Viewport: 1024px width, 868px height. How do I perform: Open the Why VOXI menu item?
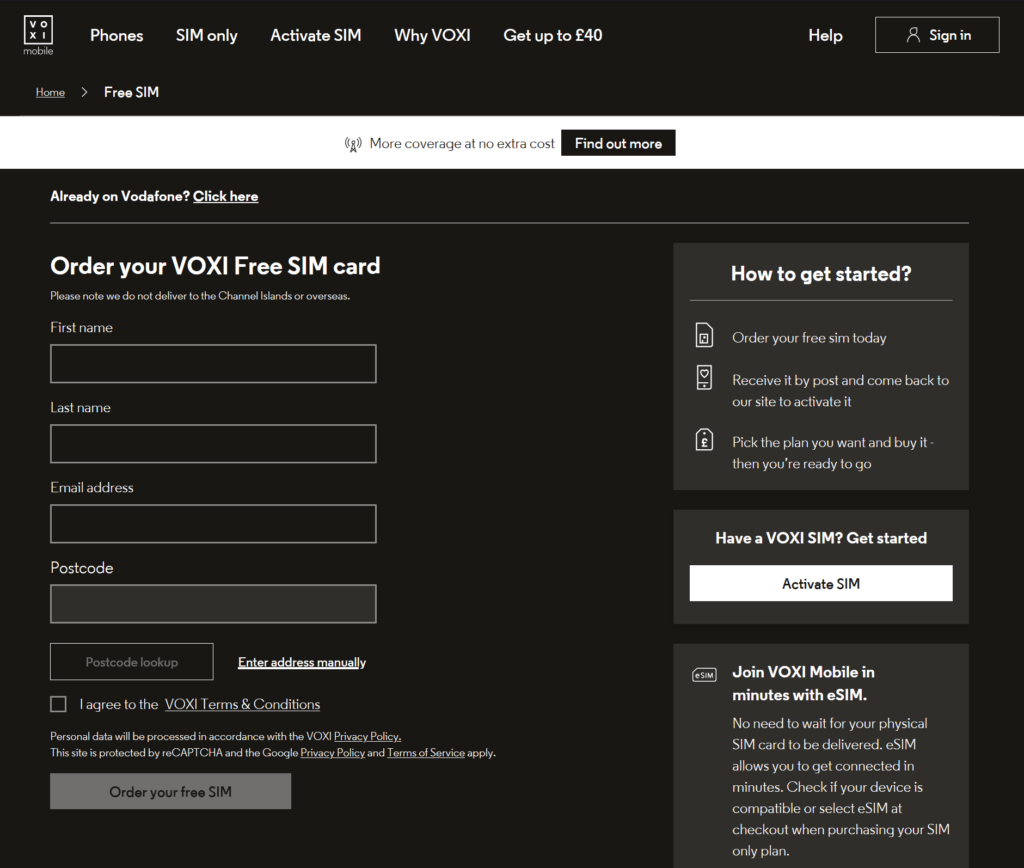[432, 35]
